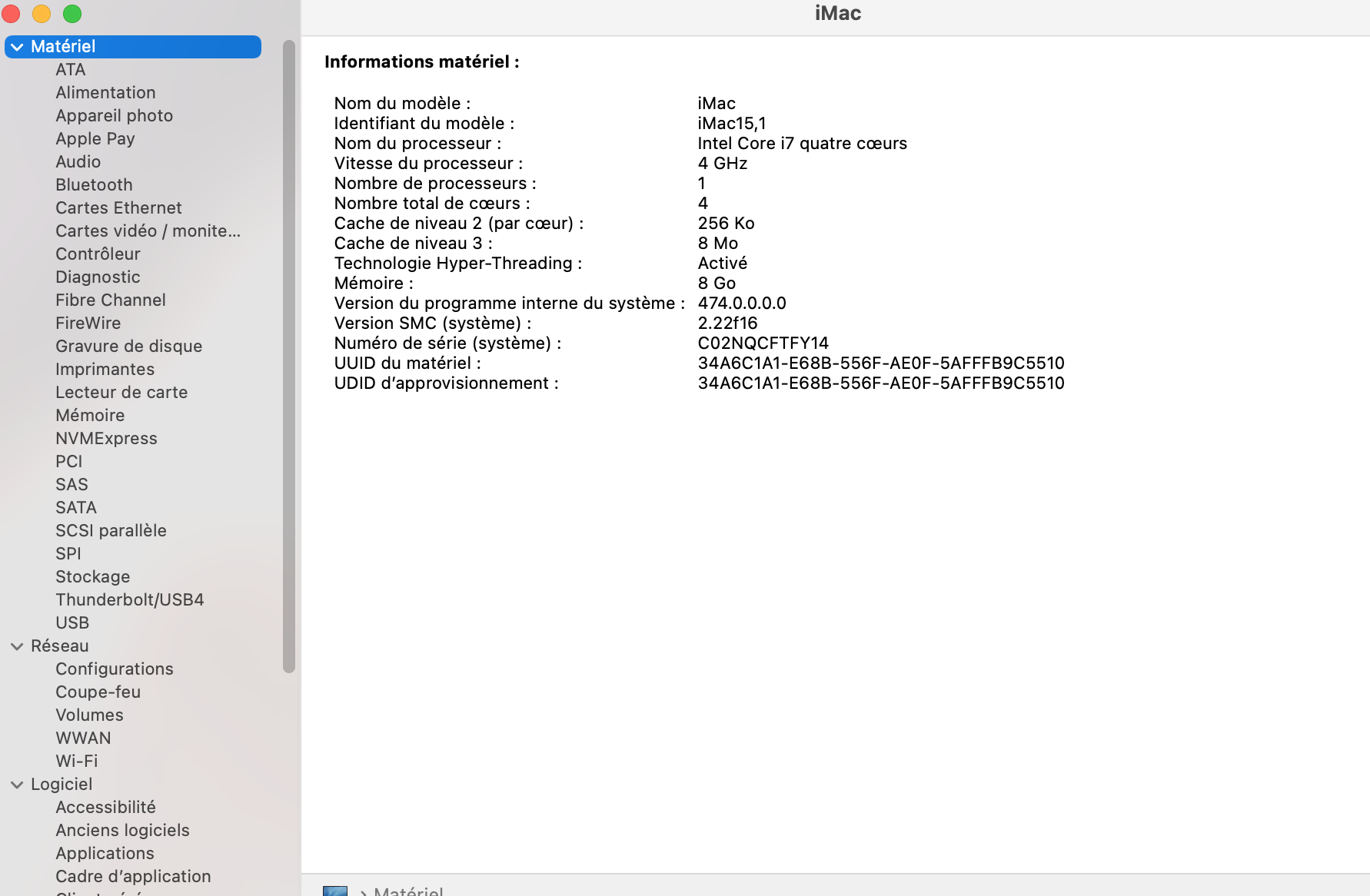The width and height of the screenshot is (1370, 896).
Task: Open NVMExpress entry
Action: (106, 439)
